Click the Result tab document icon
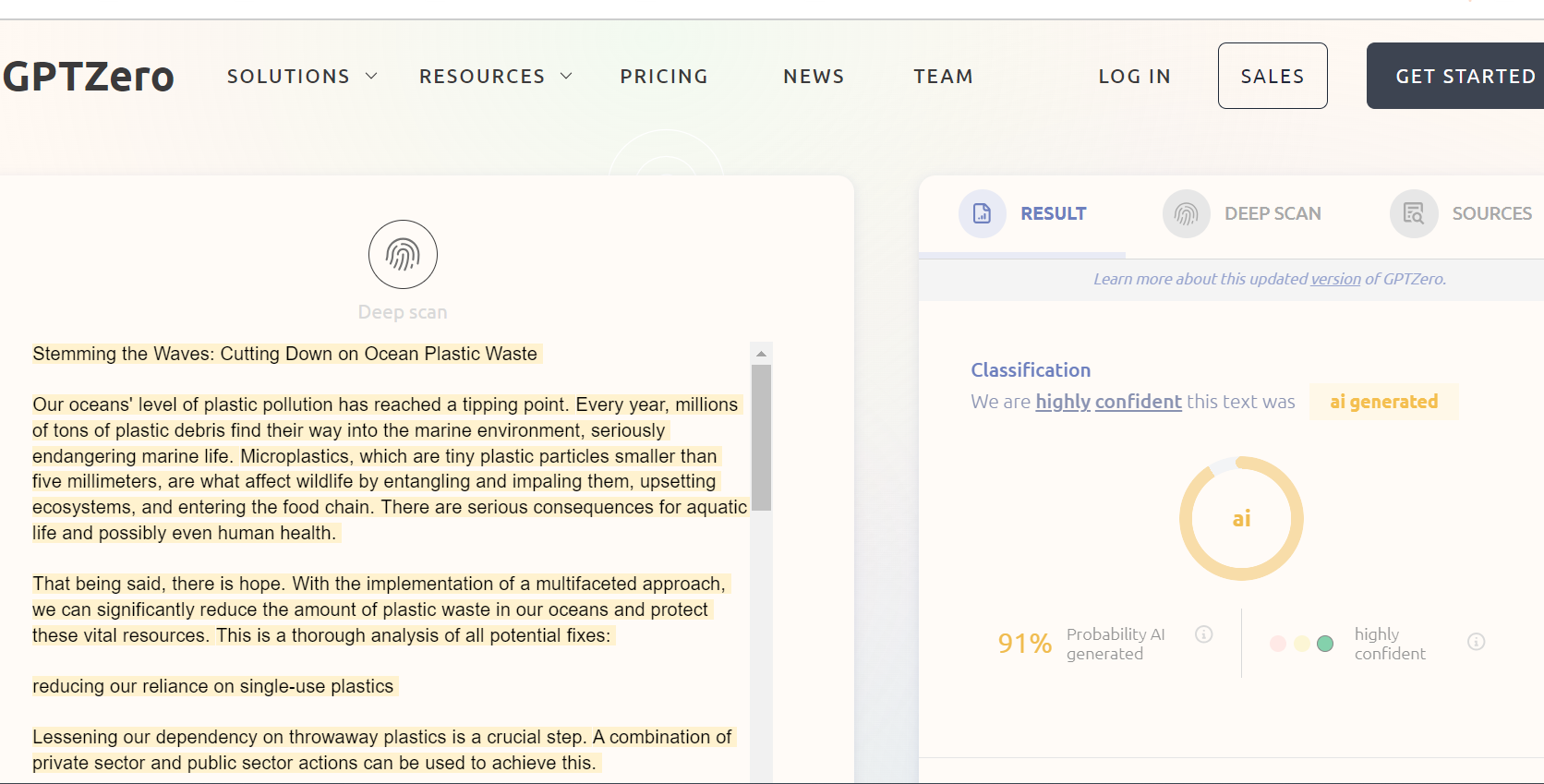1544x784 pixels. point(982,214)
